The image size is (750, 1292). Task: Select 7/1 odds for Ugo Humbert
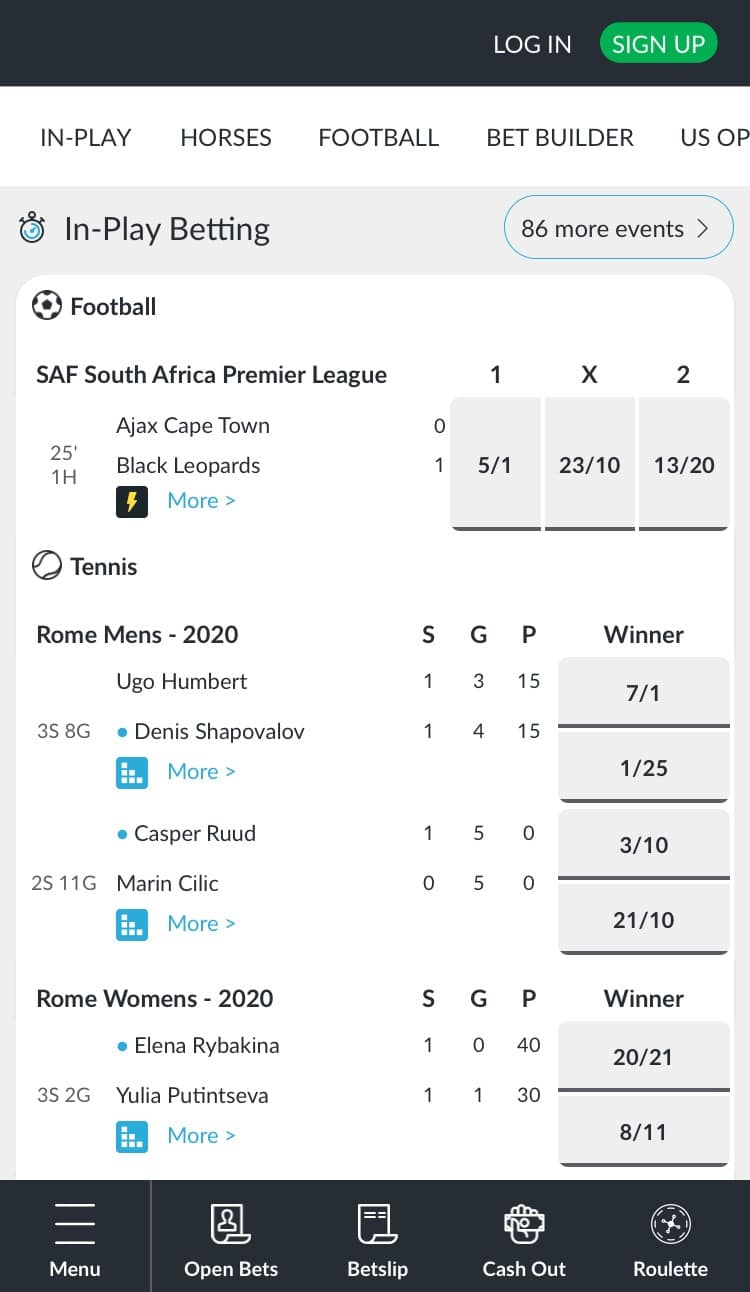(643, 692)
